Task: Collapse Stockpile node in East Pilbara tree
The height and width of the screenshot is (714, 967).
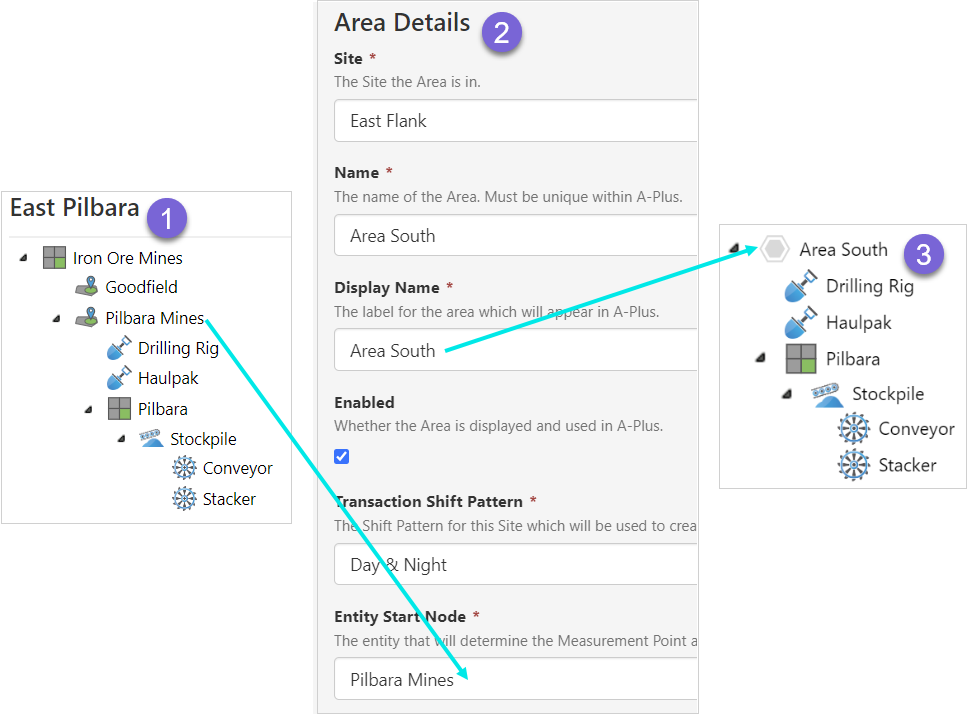Action: pos(121,439)
